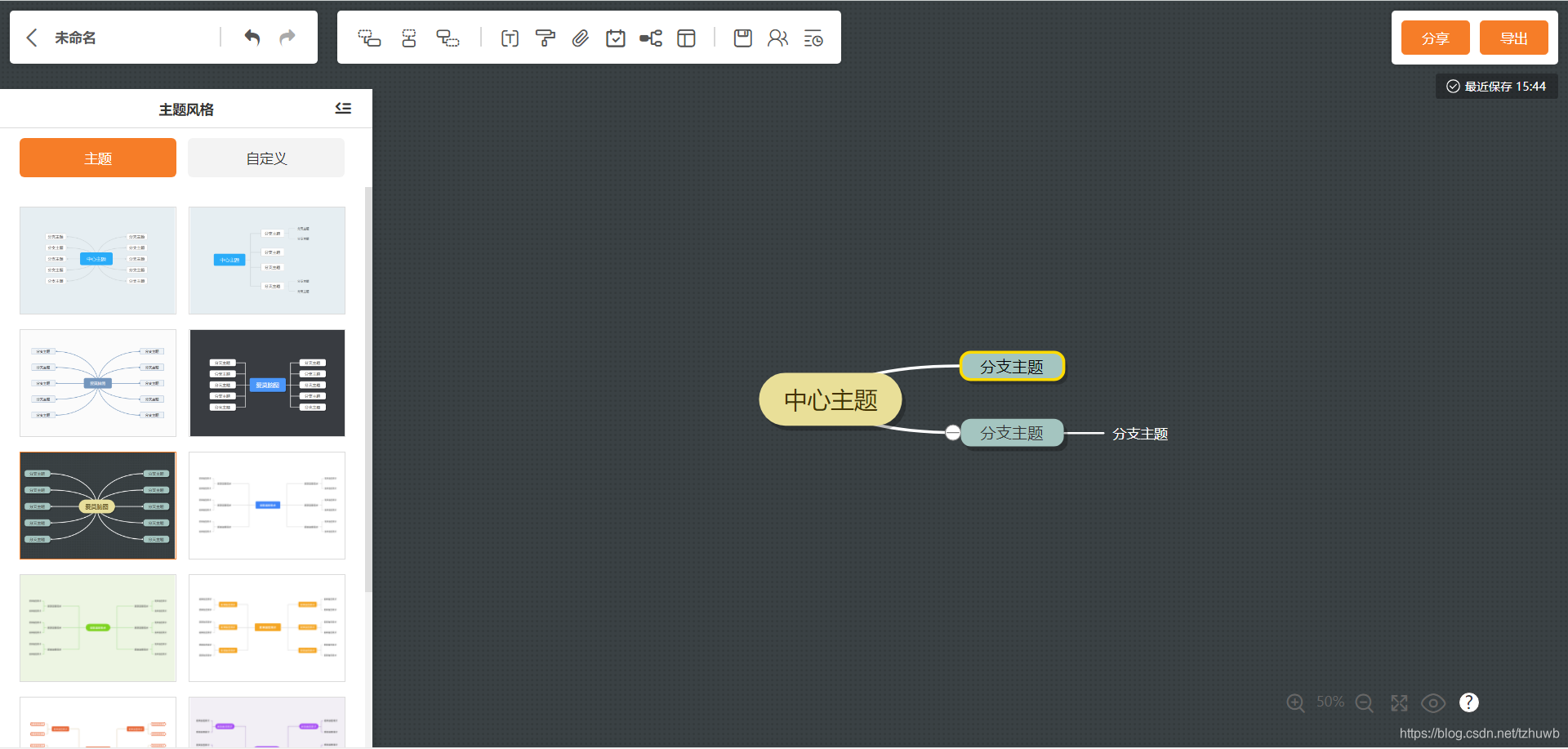Collapse the lower branch with minus circle
Image resolution: width=1568 pixels, height=749 pixels.
tap(952, 433)
